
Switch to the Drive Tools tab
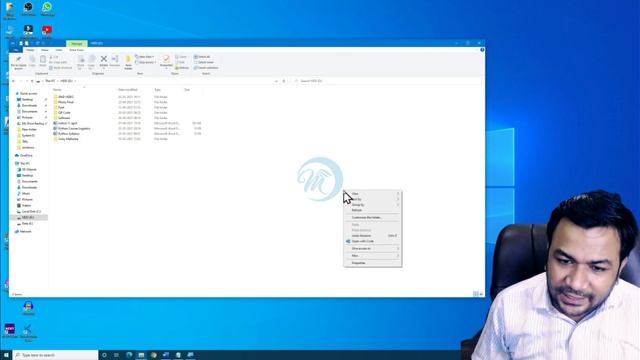click(x=76, y=50)
